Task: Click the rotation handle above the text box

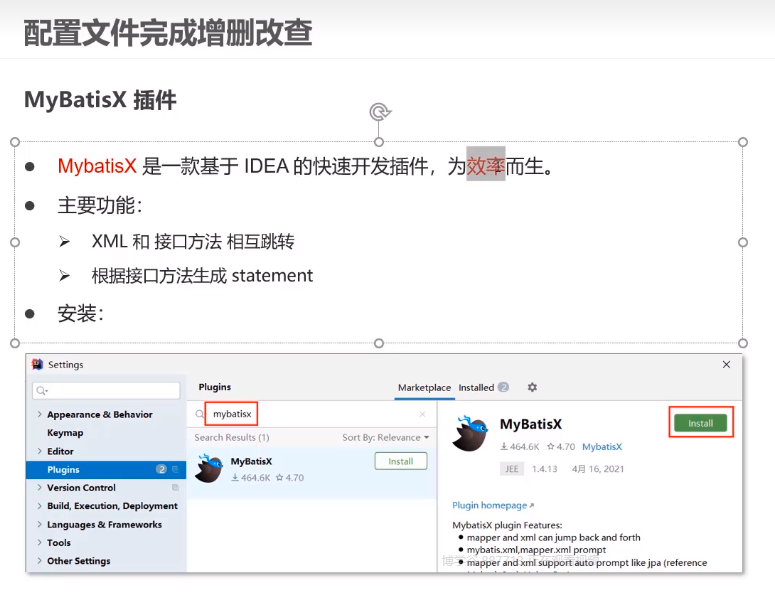Action: click(x=380, y=112)
